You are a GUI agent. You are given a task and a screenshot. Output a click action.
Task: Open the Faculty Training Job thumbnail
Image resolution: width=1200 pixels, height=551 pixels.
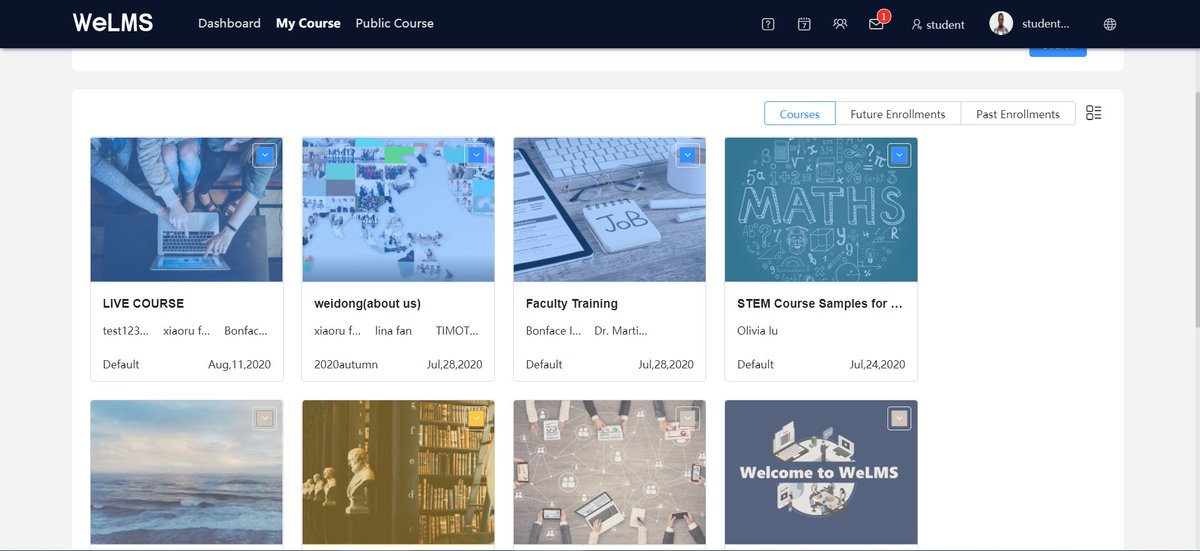610,210
